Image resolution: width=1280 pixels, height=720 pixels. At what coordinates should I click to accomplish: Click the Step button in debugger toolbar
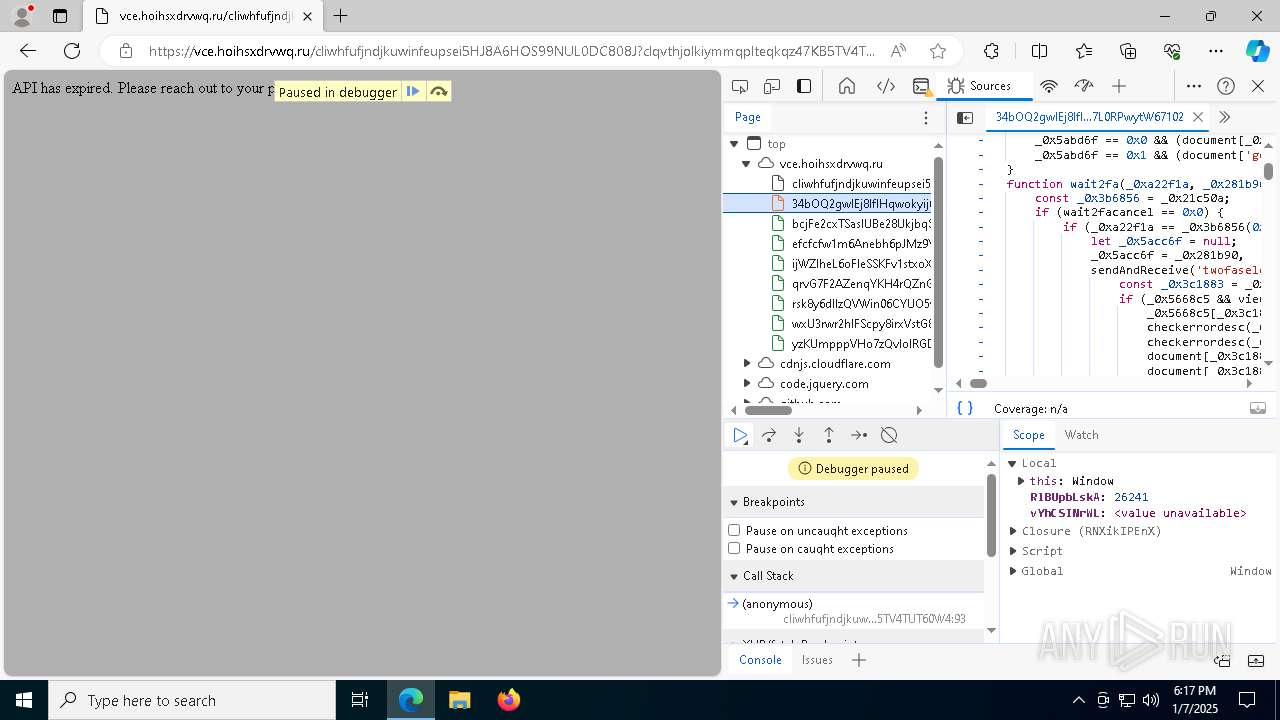click(x=859, y=435)
